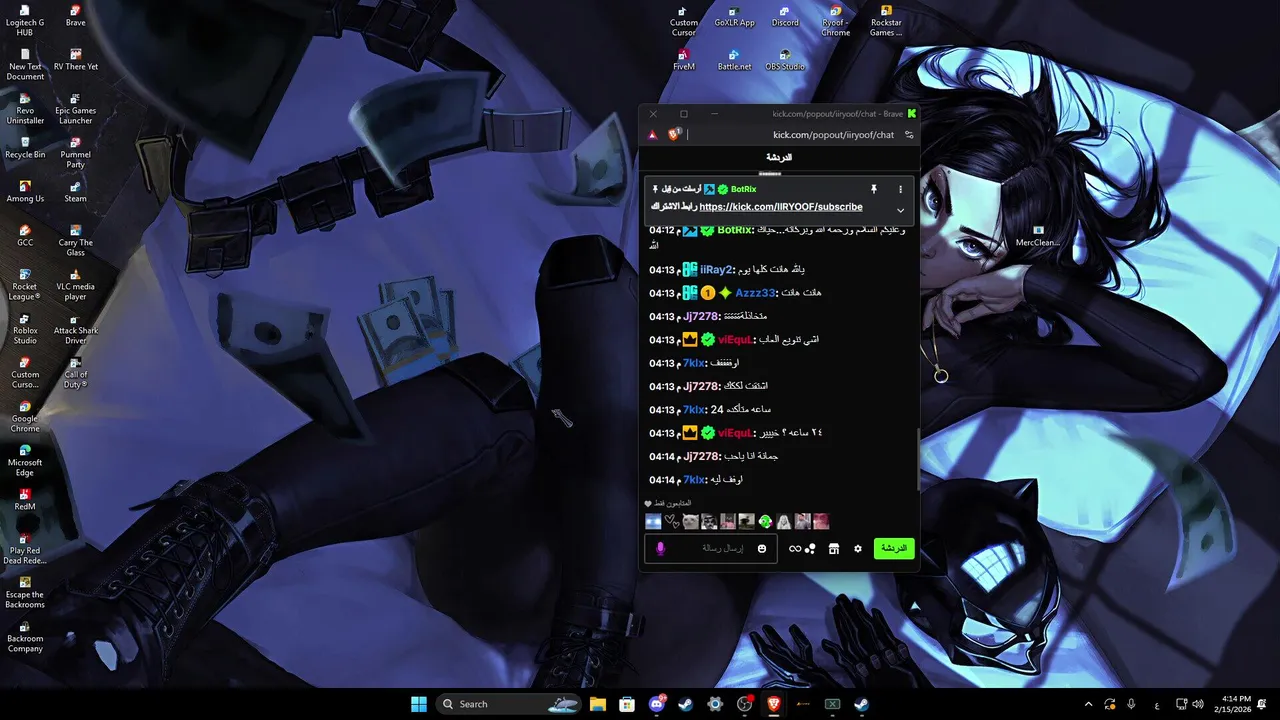This screenshot has width=1280, height=720.
Task: Click username Azzz33 in chat
Action: (x=756, y=293)
